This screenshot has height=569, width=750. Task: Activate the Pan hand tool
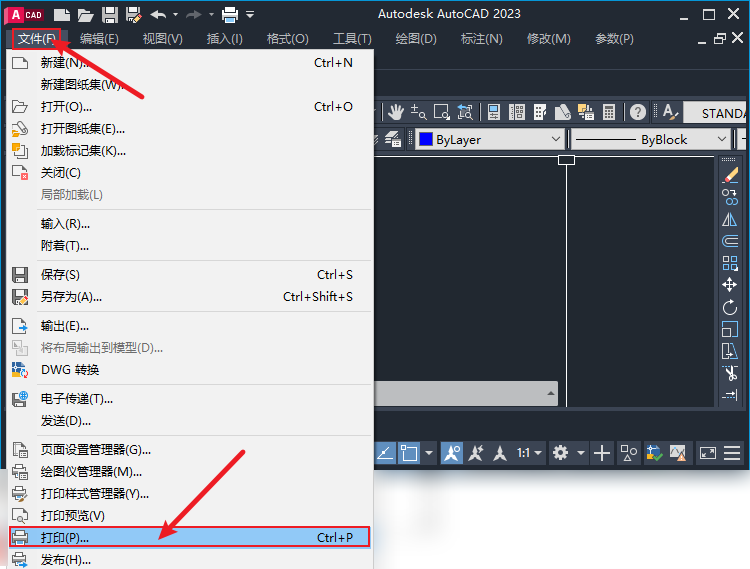click(396, 112)
